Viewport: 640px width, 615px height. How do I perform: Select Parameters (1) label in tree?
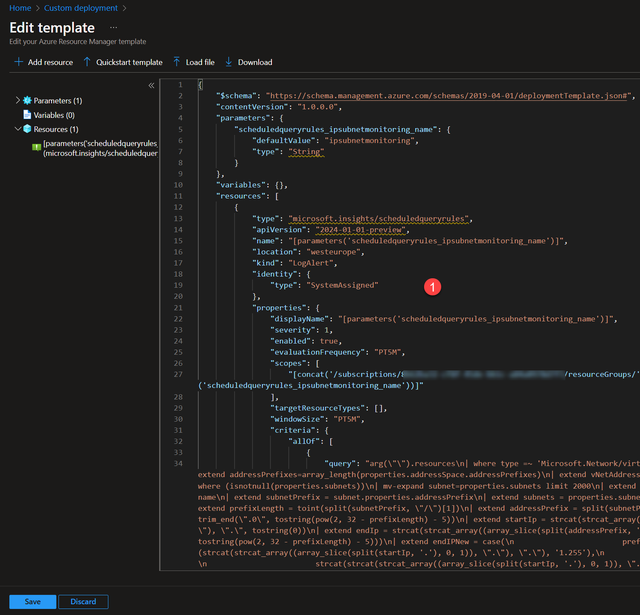pyautogui.click(x=58, y=100)
